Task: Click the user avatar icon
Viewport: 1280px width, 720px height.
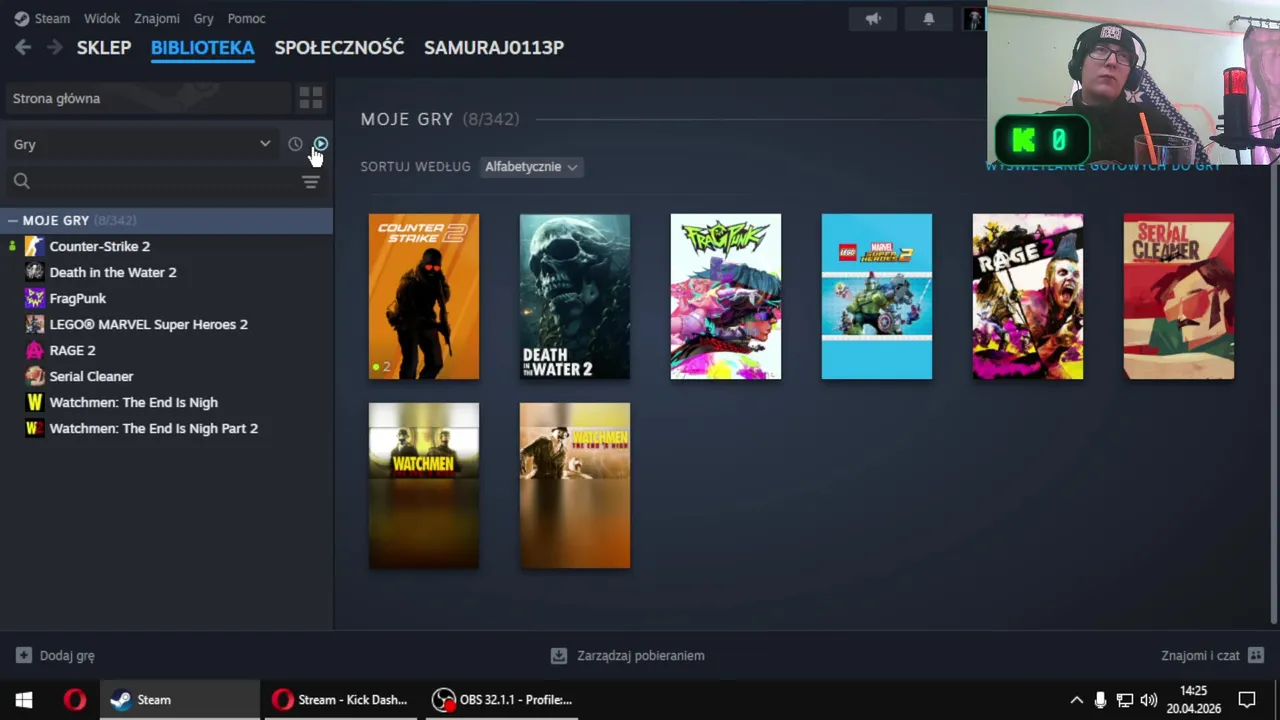Action: [x=973, y=19]
